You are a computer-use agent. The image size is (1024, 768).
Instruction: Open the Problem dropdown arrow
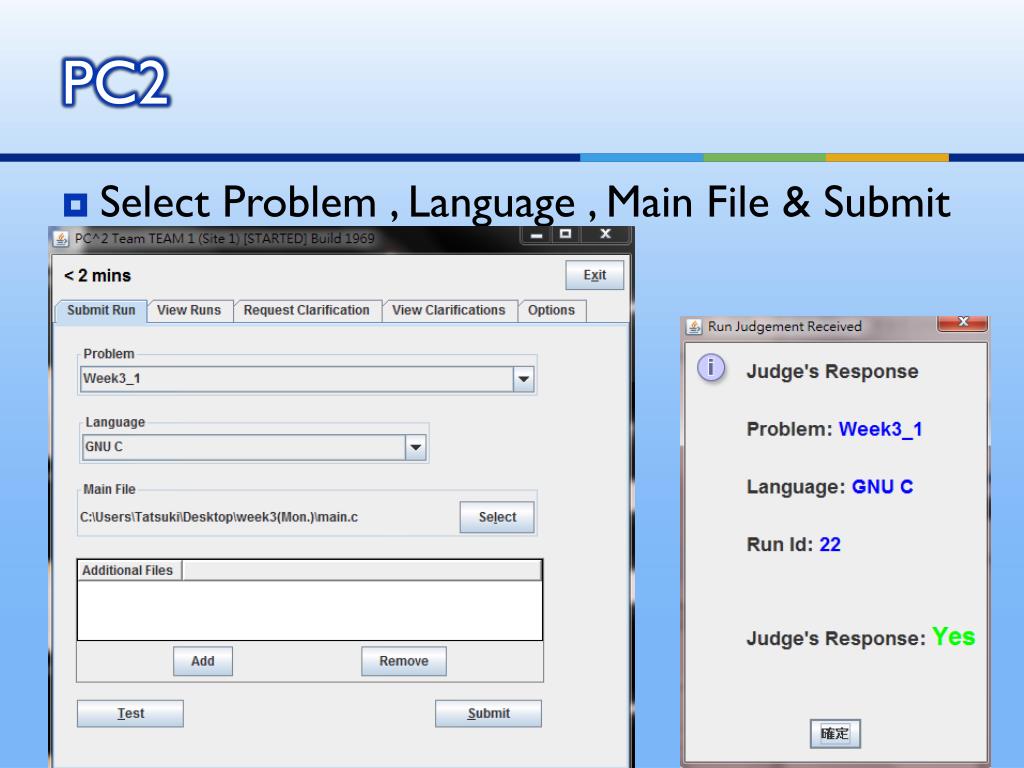click(524, 379)
